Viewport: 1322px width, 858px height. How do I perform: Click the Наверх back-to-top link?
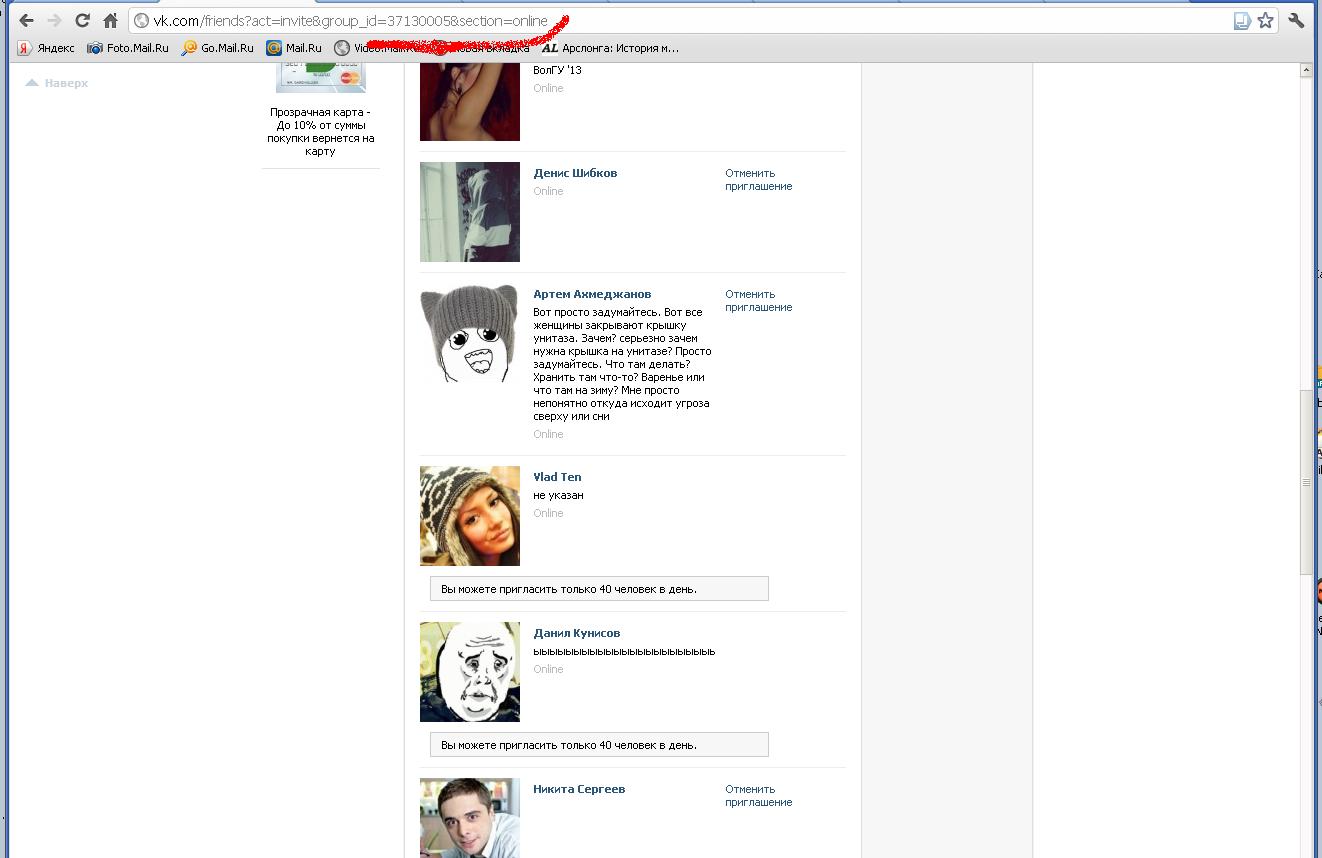(57, 83)
